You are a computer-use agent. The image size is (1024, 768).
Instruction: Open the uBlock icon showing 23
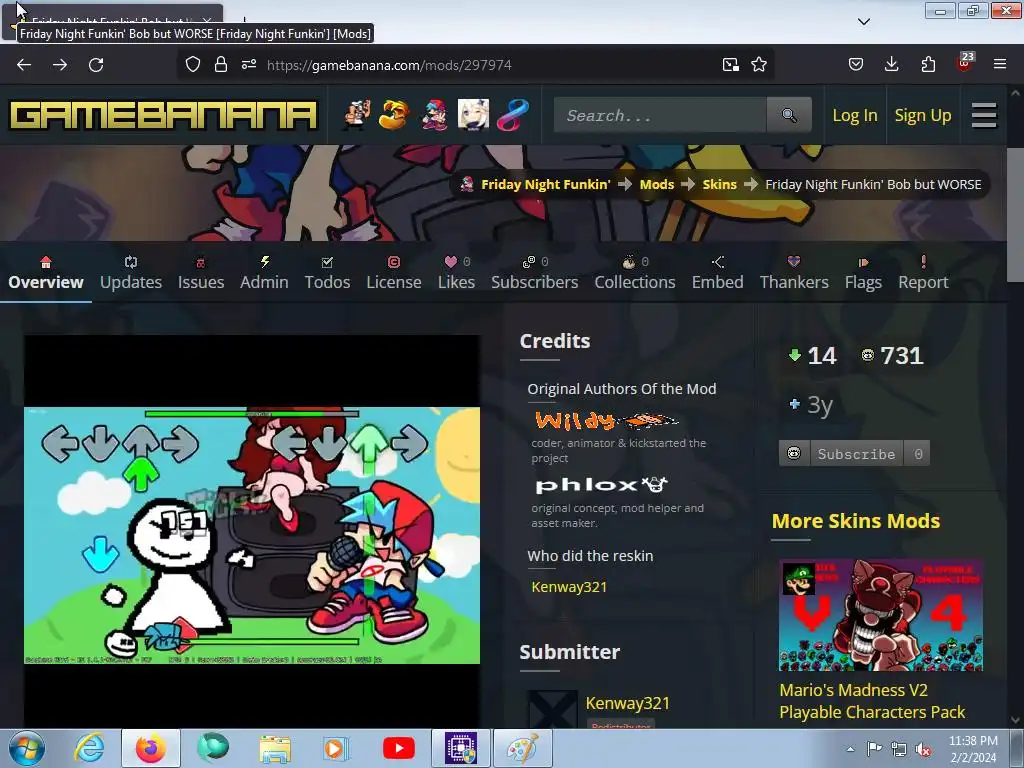point(965,62)
